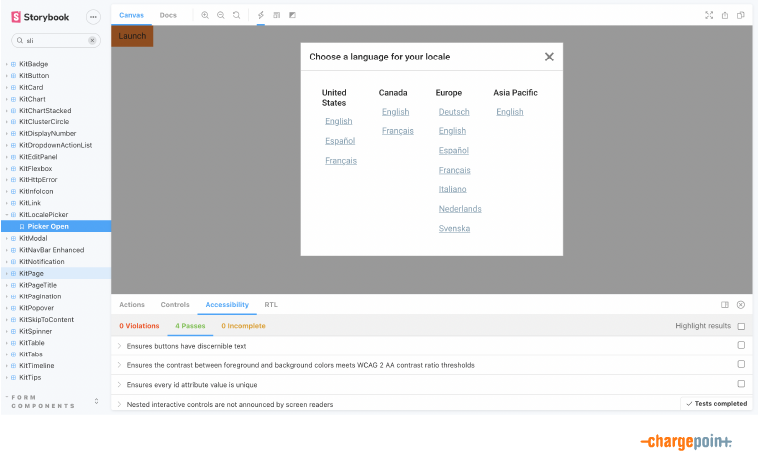The image size is (759, 472).
Task: Choose Nederlands under Europe
Action: tap(460, 209)
